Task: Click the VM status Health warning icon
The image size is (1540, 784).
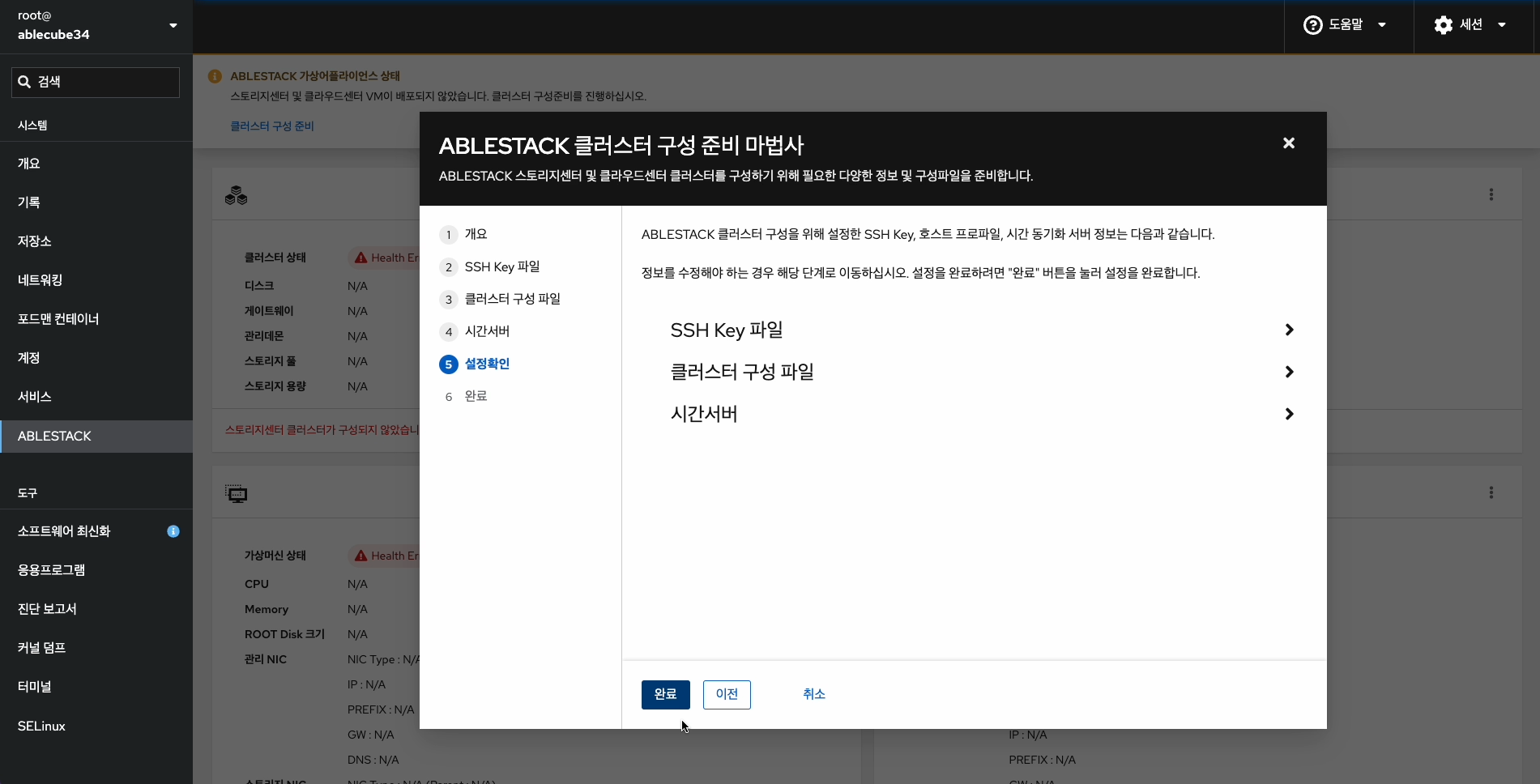Action: pos(361,556)
